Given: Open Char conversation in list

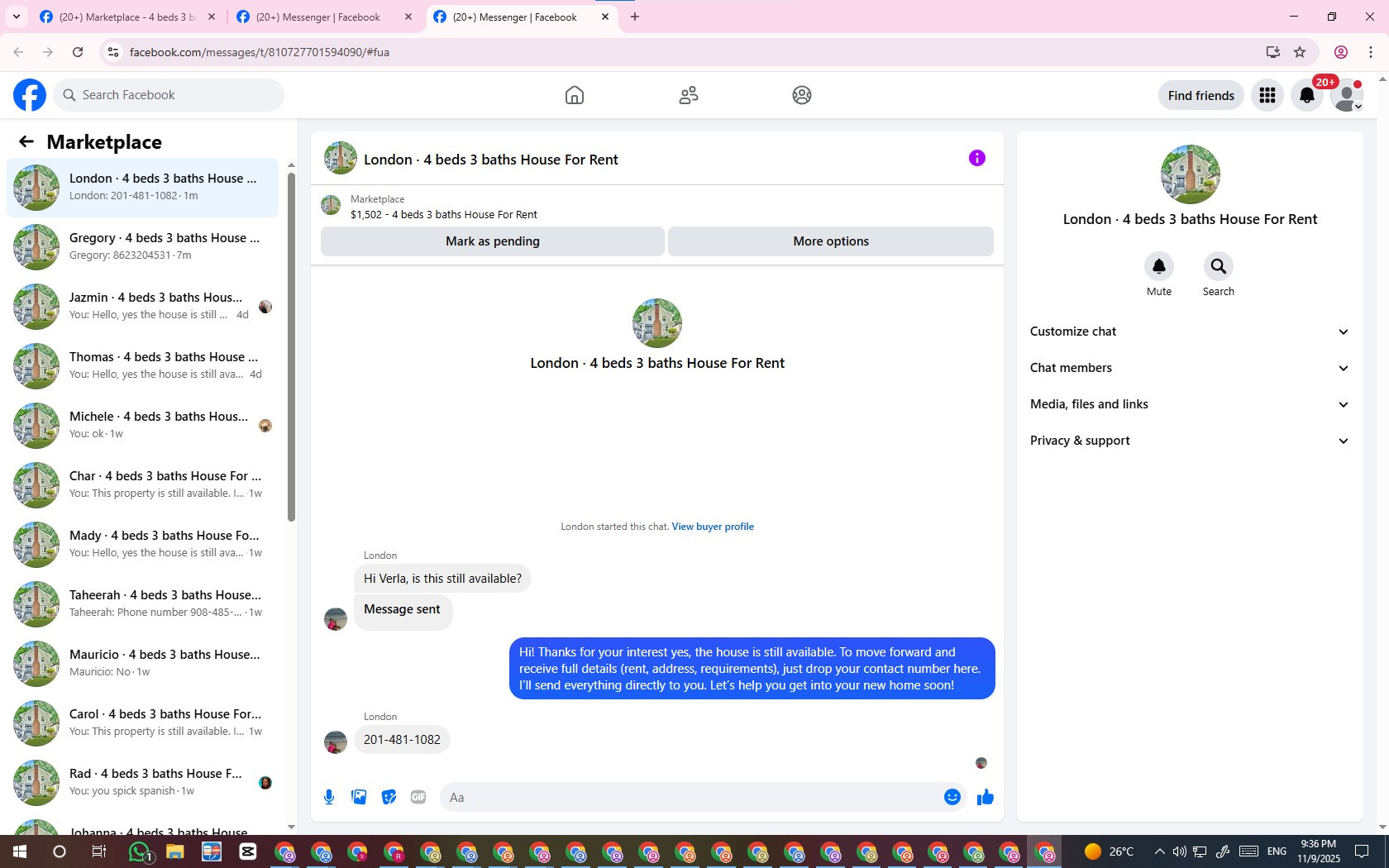Looking at the screenshot, I should coord(143,484).
